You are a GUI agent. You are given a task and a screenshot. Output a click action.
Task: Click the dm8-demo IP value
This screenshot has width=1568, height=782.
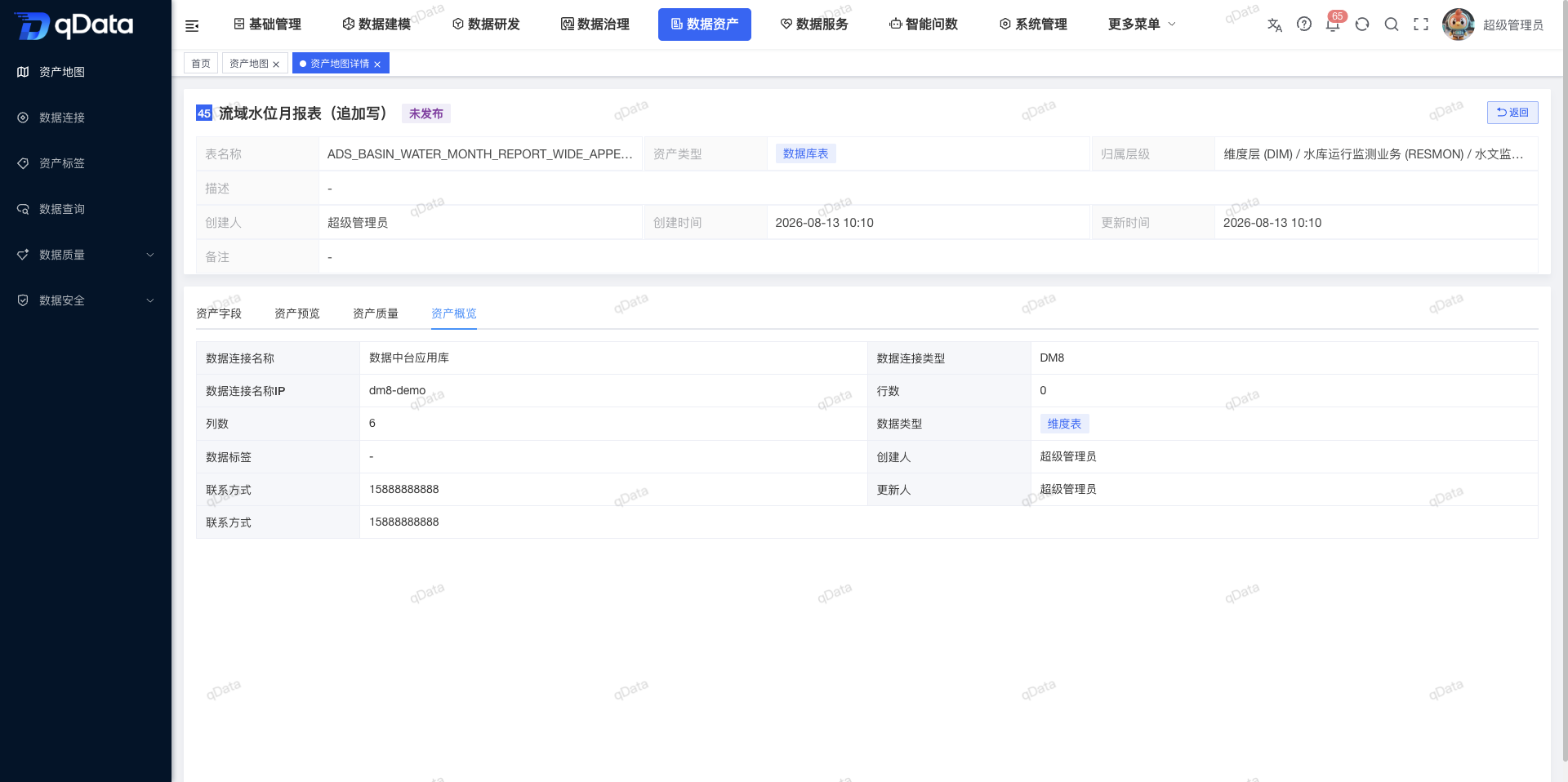(x=397, y=390)
